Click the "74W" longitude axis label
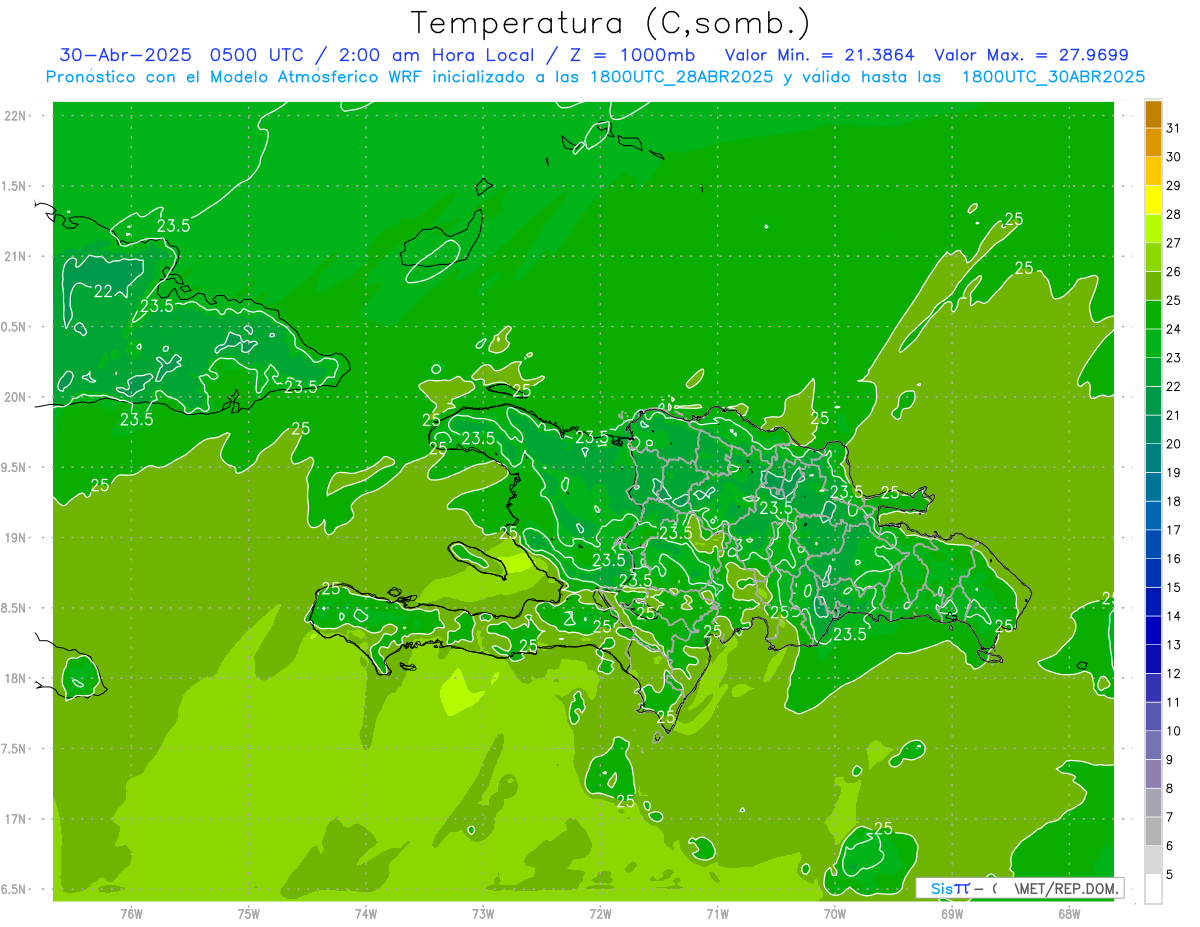The width and height of the screenshot is (1200, 927). click(x=365, y=913)
